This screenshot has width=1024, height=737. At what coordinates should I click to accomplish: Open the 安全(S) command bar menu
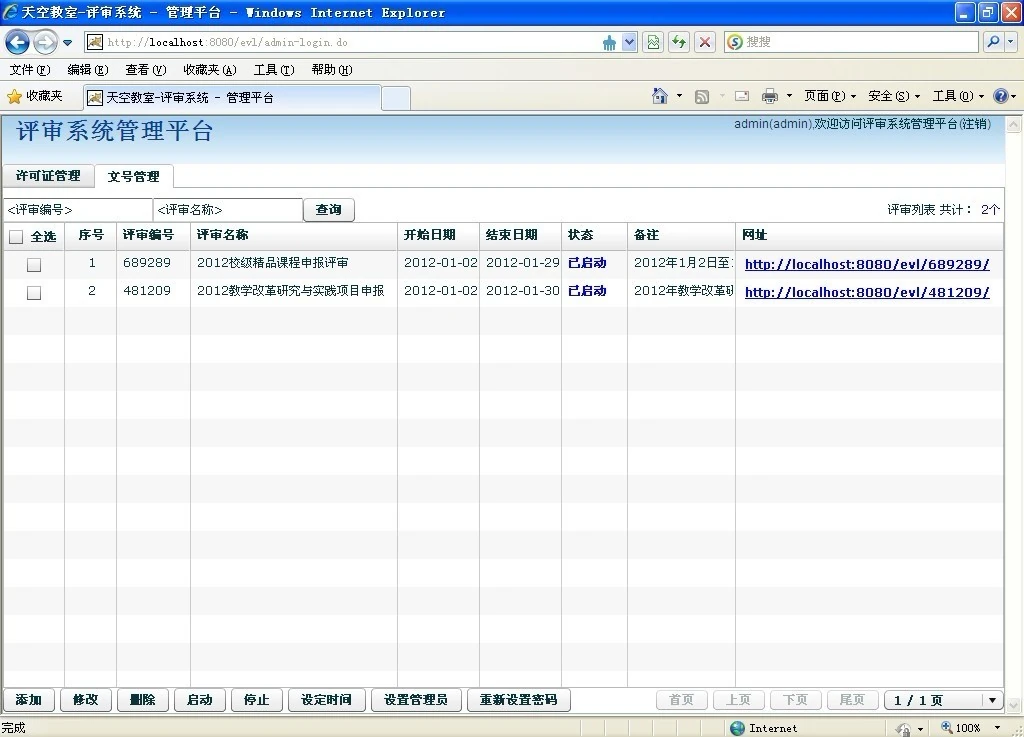click(x=893, y=96)
